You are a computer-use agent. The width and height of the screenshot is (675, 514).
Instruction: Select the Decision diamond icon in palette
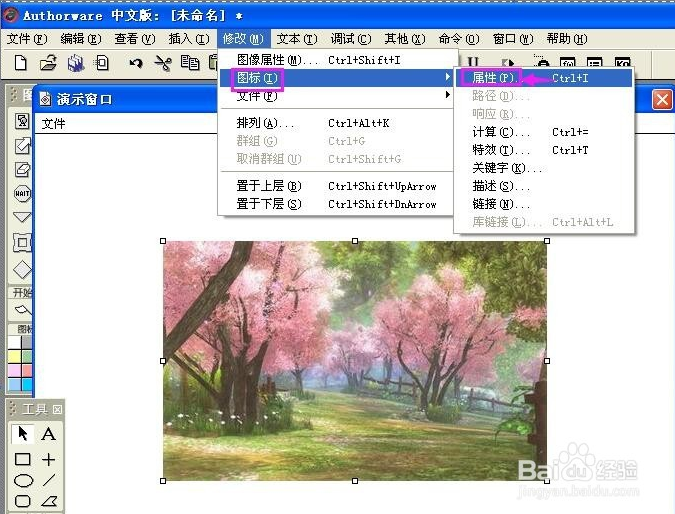pyautogui.click(x=22, y=270)
